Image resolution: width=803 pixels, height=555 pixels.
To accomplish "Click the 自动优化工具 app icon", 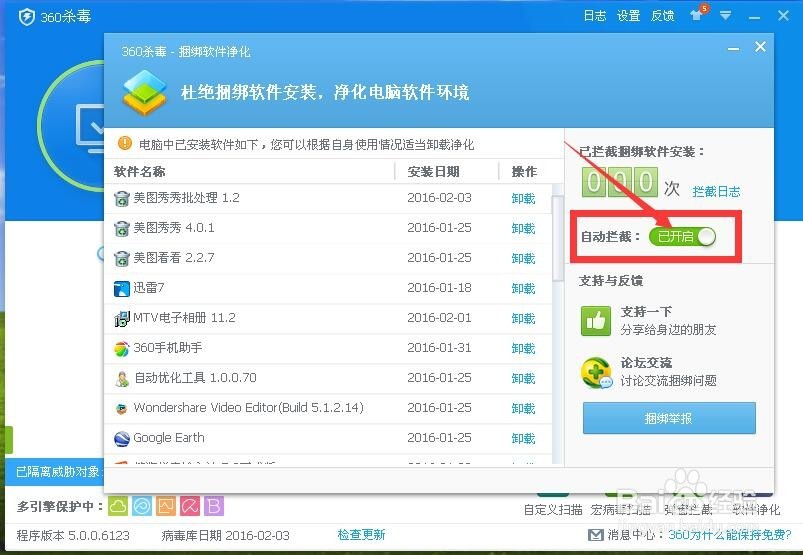I will click(121, 379).
